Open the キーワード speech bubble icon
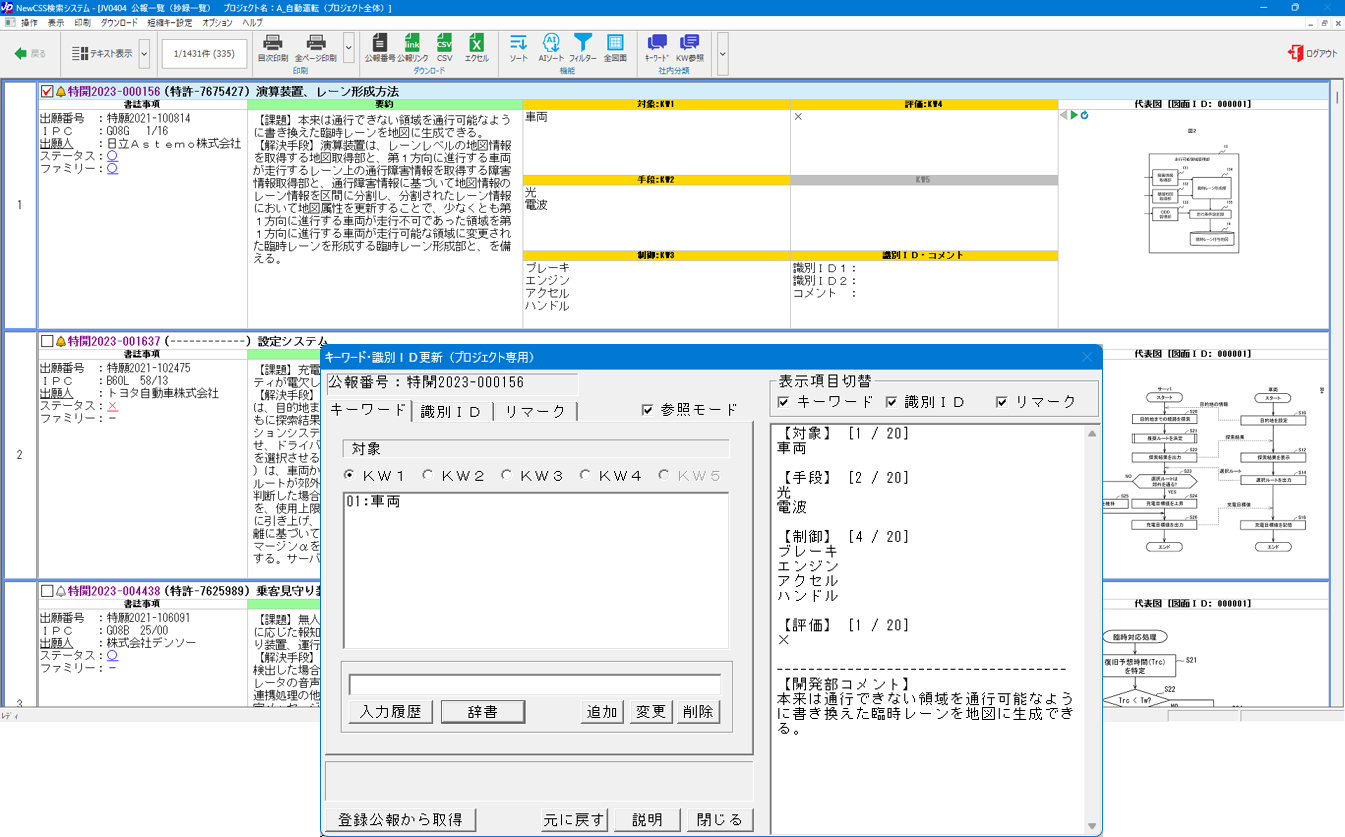Image resolution: width=1345 pixels, height=837 pixels. click(x=657, y=42)
